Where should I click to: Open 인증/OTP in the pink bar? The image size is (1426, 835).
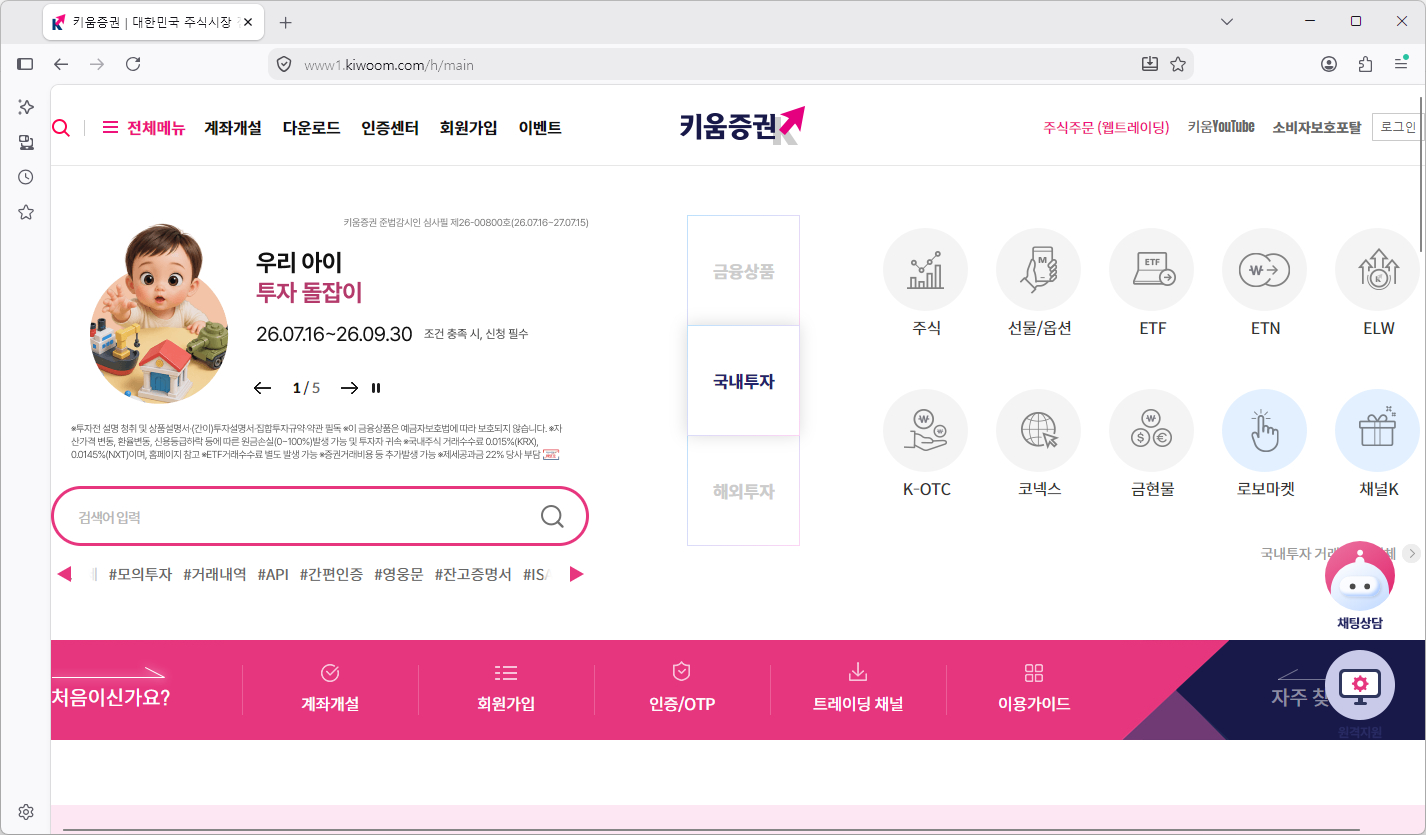(682, 688)
